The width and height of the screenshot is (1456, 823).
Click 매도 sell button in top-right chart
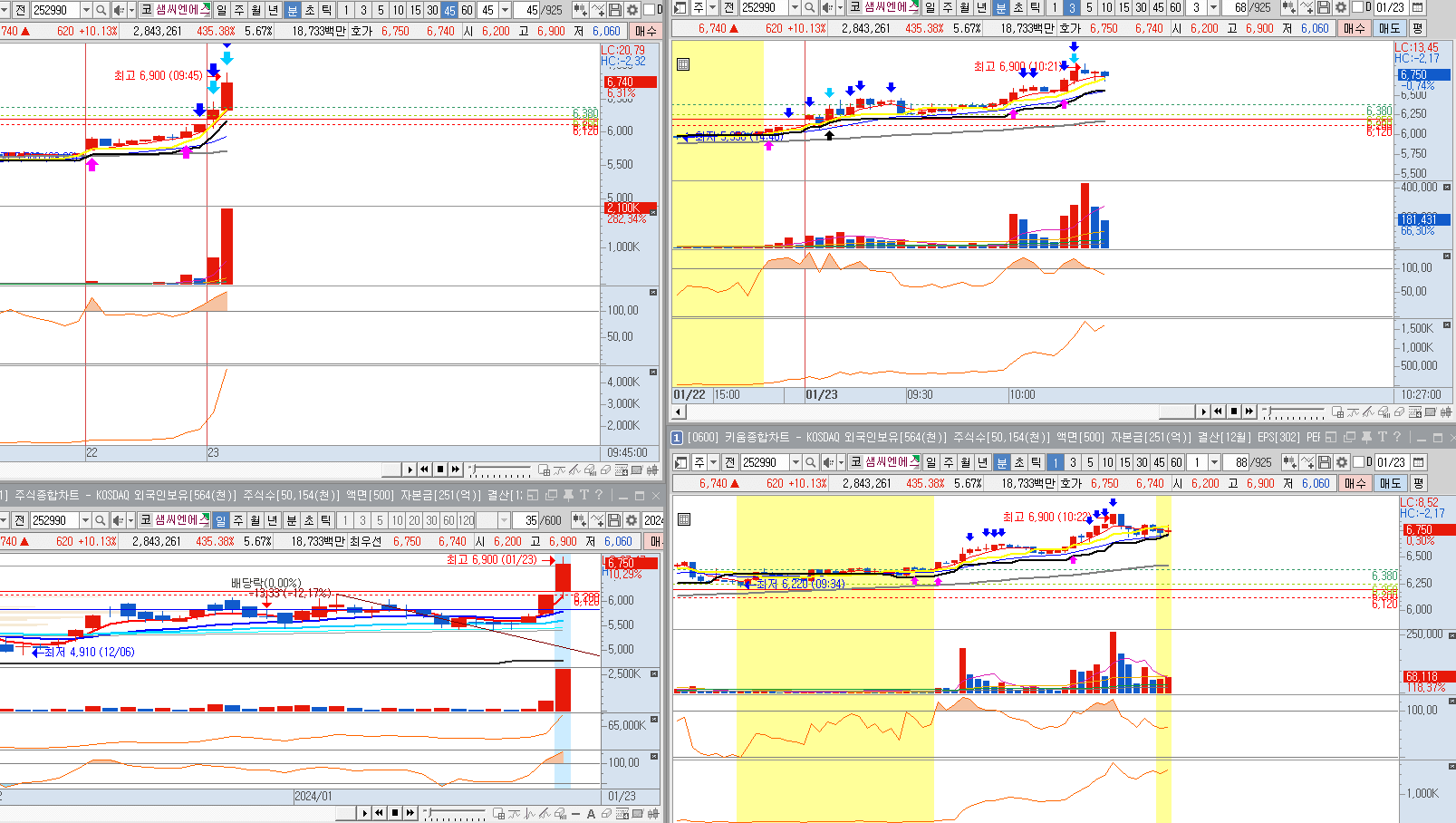(x=1389, y=28)
